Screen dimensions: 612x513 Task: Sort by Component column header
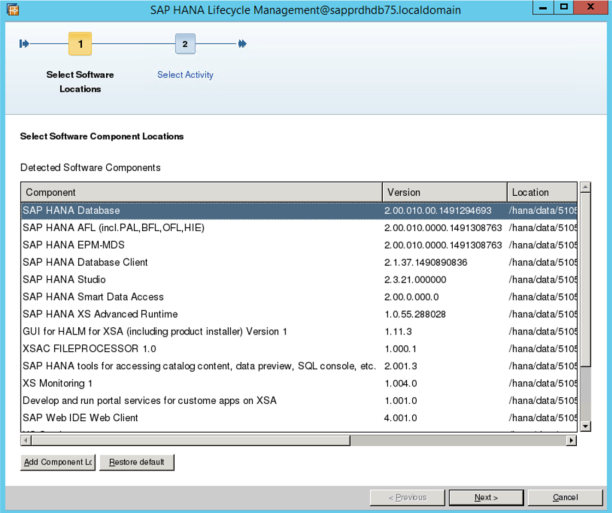click(201, 192)
